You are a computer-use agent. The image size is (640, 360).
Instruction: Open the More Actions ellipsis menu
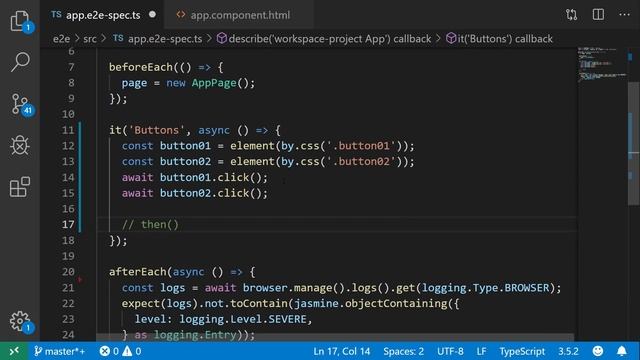624,15
